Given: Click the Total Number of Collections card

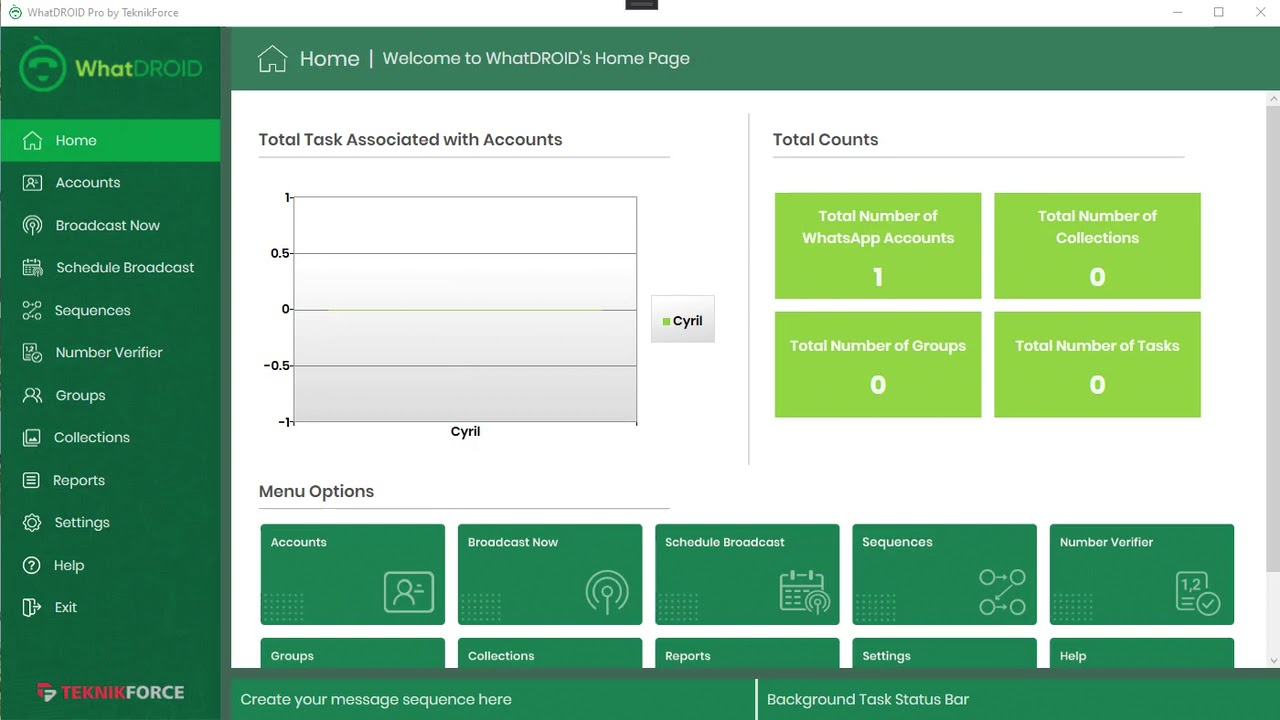Looking at the screenshot, I should (x=1097, y=246).
